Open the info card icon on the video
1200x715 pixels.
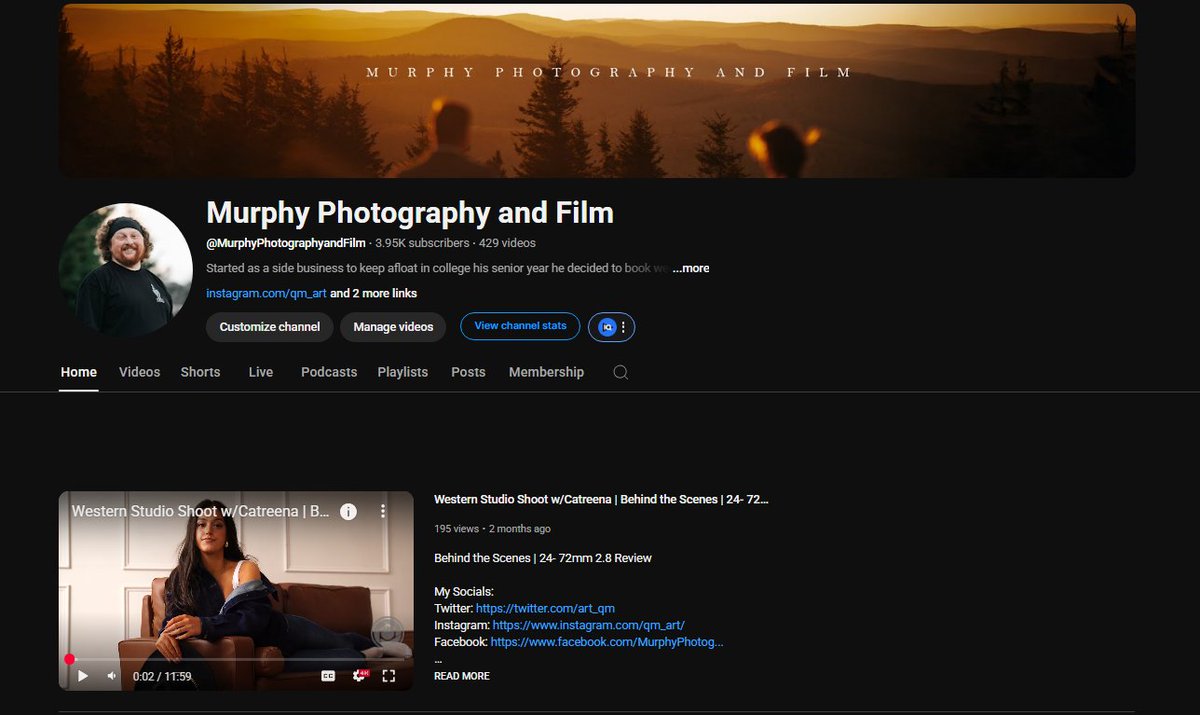pyautogui.click(x=348, y=511)
